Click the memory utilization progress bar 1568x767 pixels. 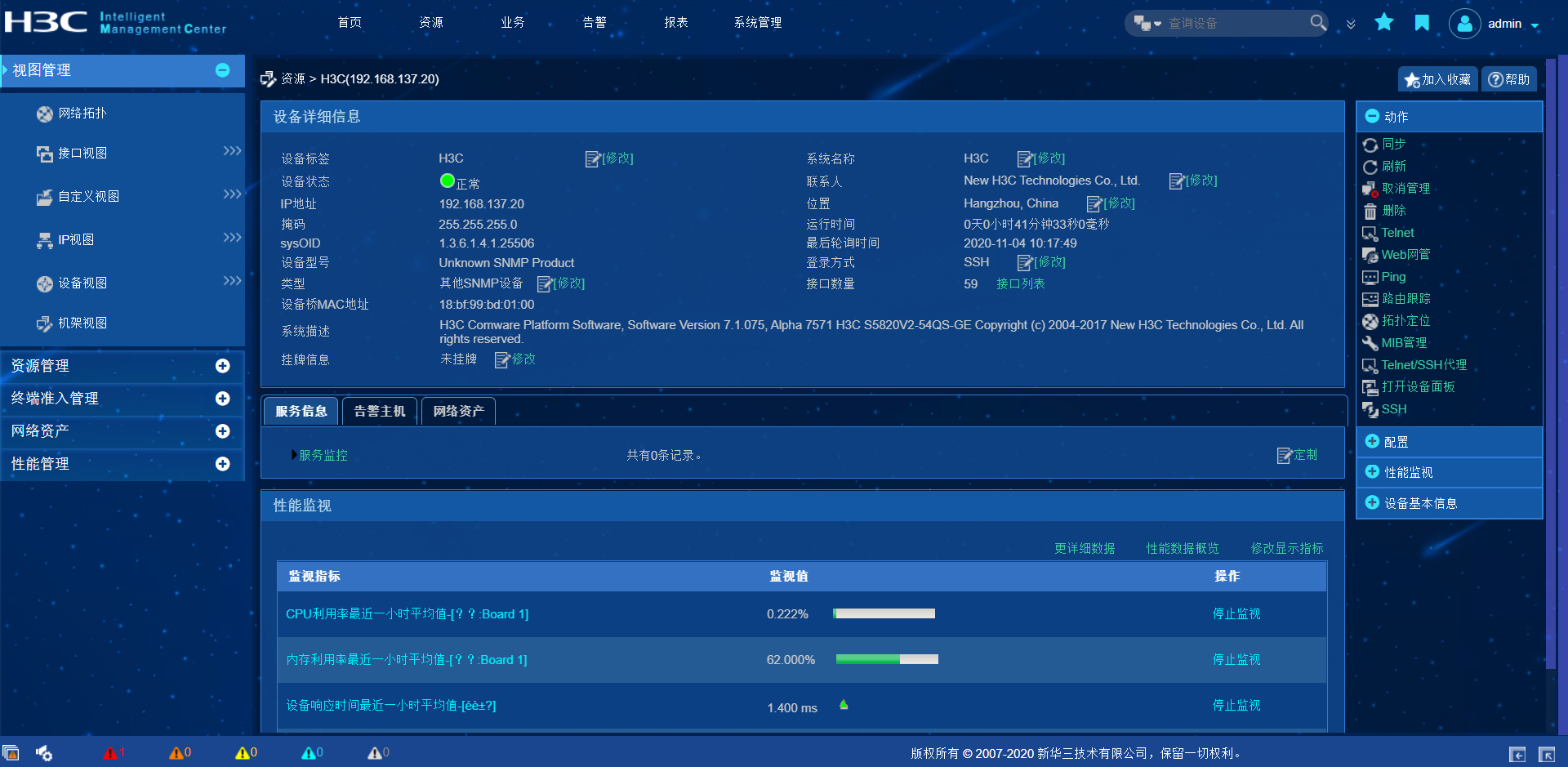[x=887, y=659]
